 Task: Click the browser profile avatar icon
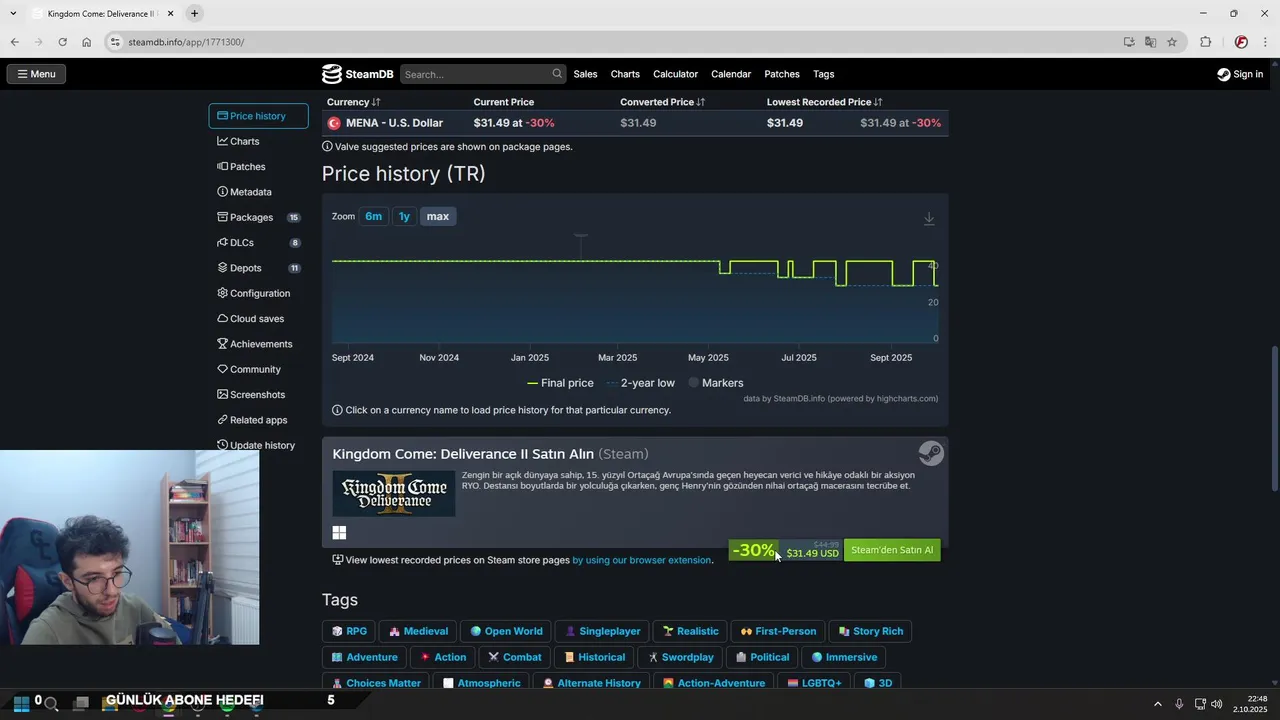click(1241, 42)
